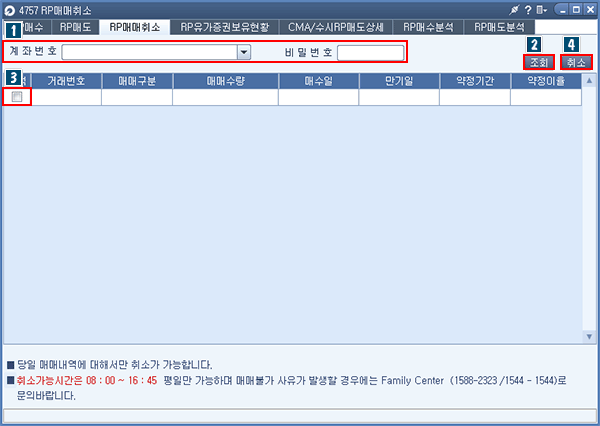Image resolution: width=600 pixels, height=426 pixels.
Task: Click the 매매수량 column header
Action: 225,81
